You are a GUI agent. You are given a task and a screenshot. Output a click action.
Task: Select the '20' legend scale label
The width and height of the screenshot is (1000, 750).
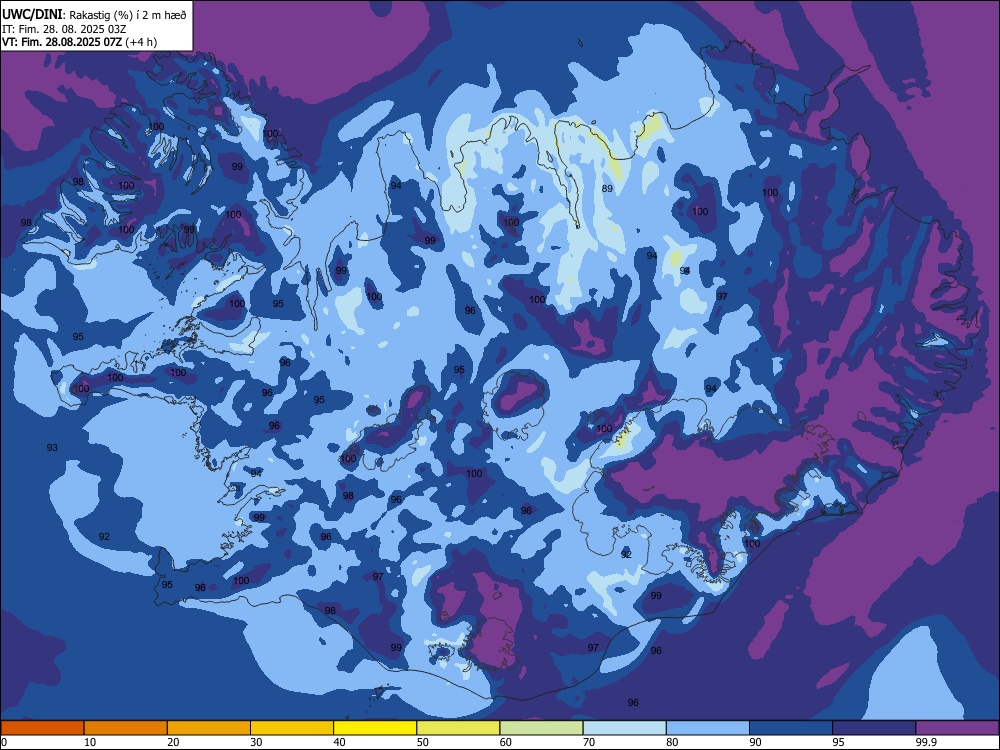point(173,742)
